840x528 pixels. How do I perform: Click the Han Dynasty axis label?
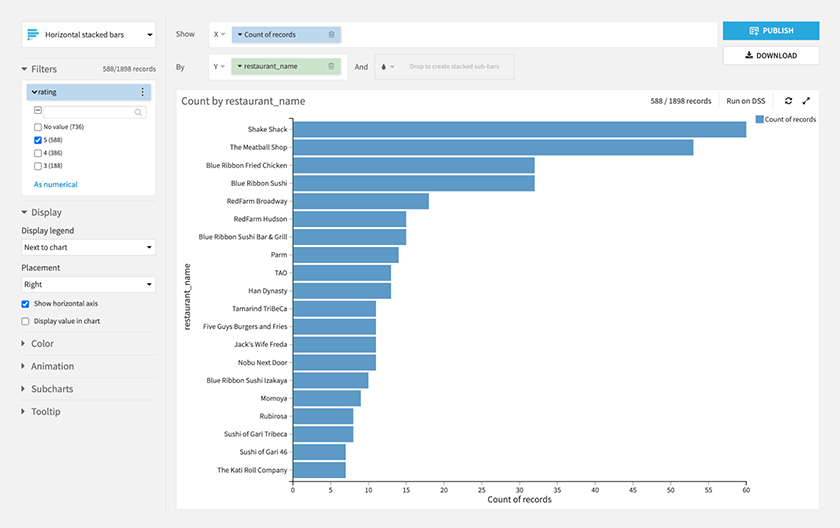point(267,291)
